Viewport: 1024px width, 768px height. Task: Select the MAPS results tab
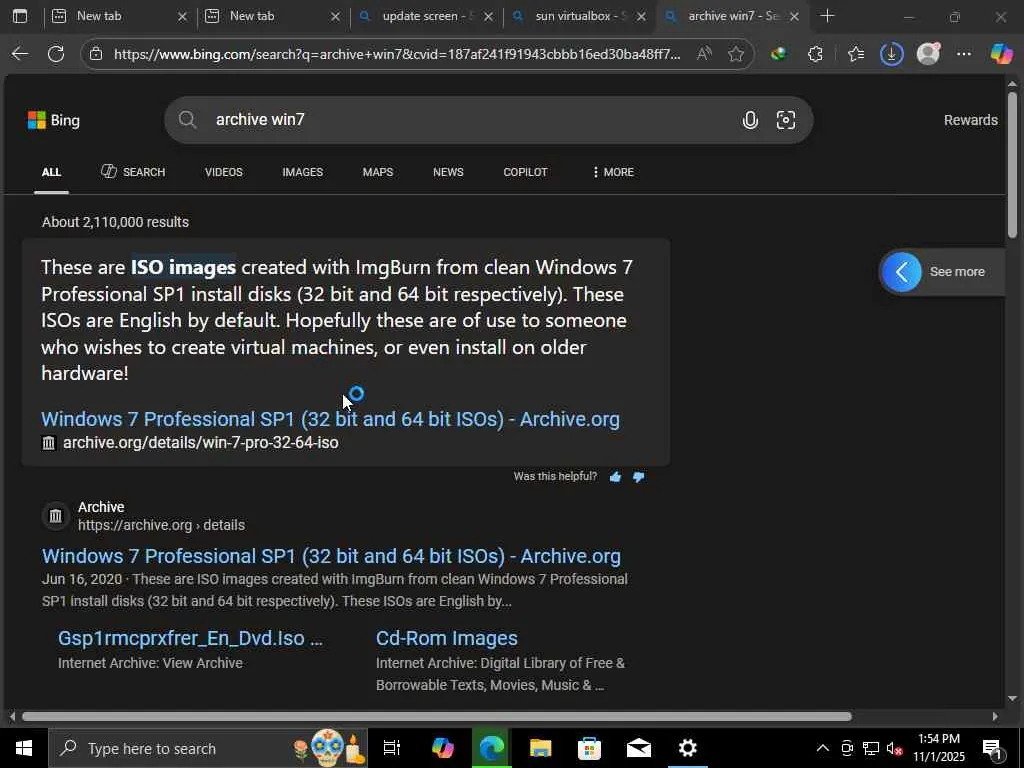[377, 172]
